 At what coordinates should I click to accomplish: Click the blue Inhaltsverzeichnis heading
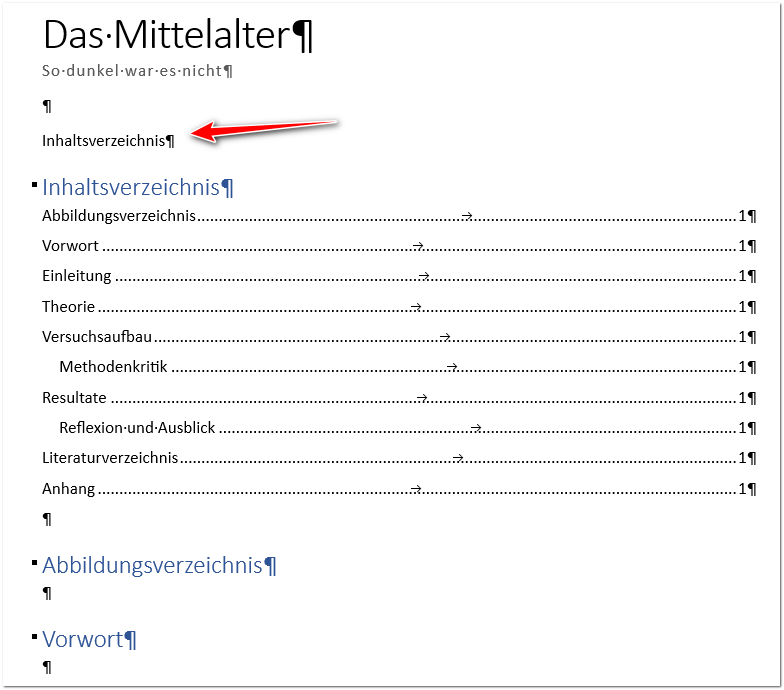pos(130,187)
